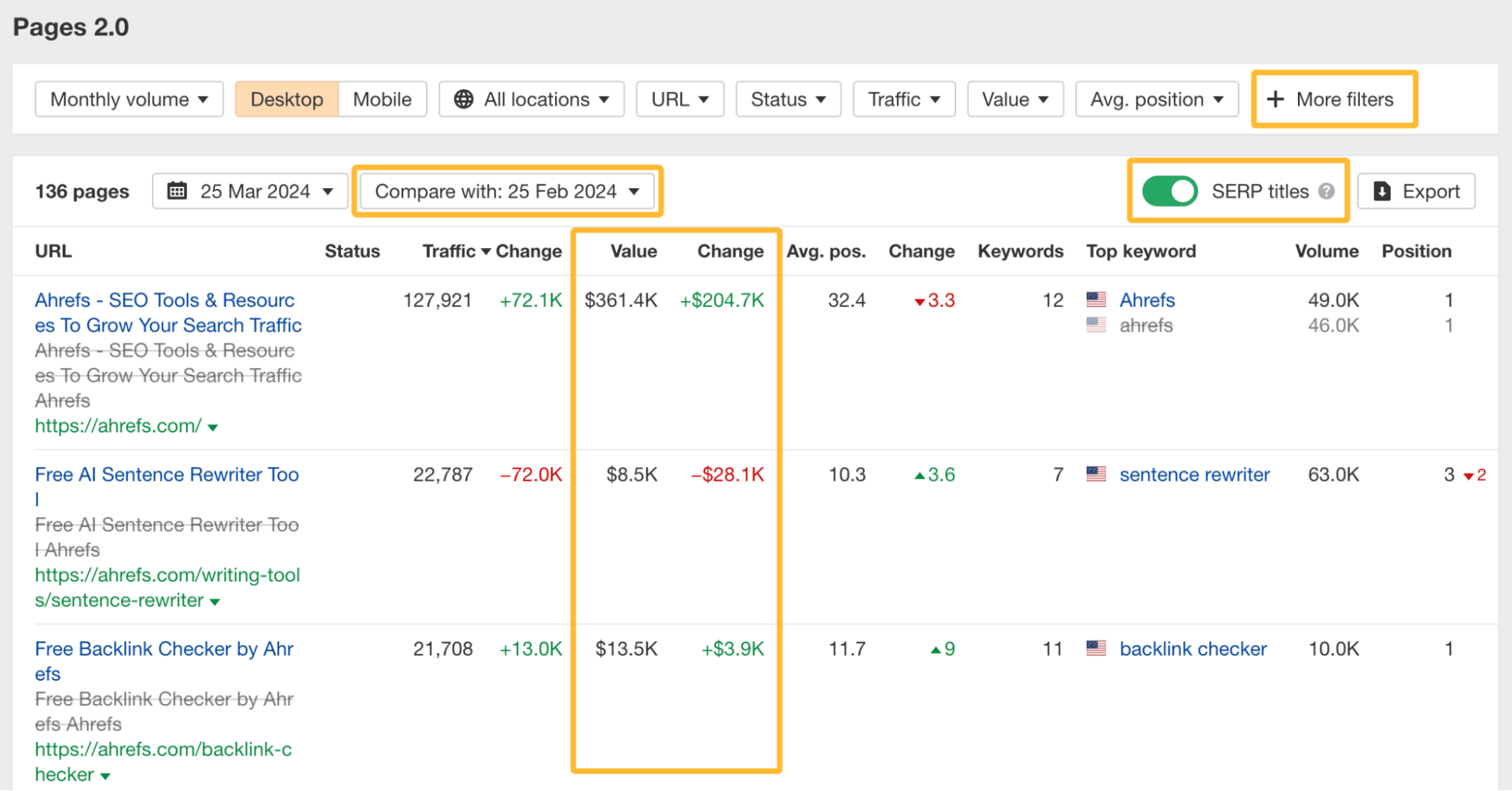The image size is (1512, 791).
Task: Click the plus icon on More filters
Action: point(1276,98)
